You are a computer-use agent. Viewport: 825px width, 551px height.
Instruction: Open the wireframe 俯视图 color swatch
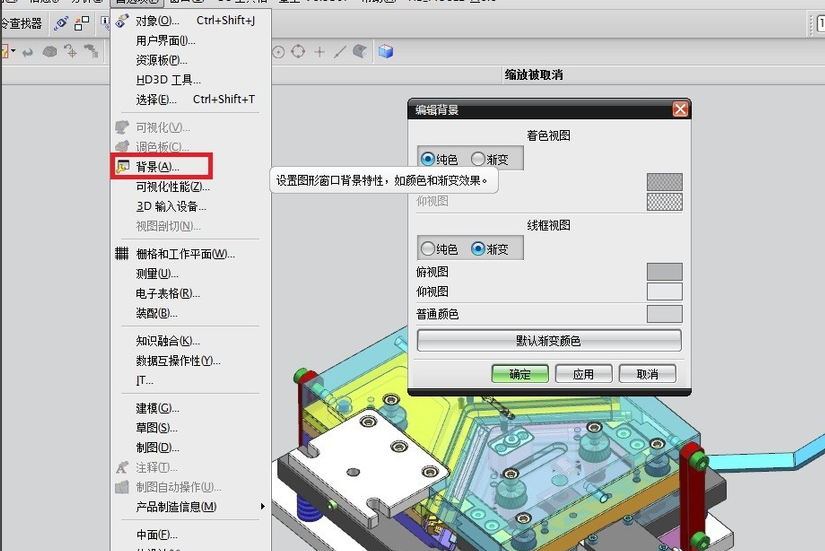[665, 272]
